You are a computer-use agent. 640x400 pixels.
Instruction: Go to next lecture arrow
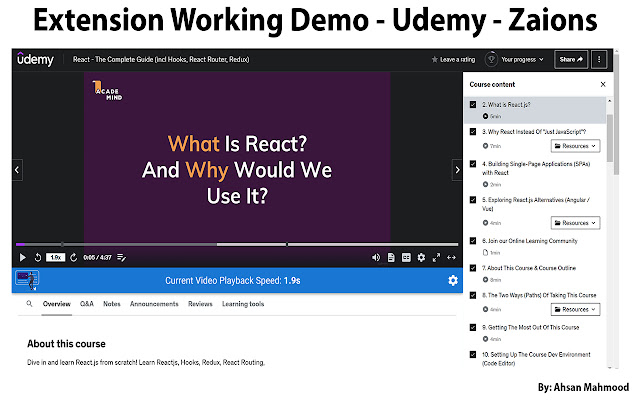pyautogui.click(x=457, y=170)
